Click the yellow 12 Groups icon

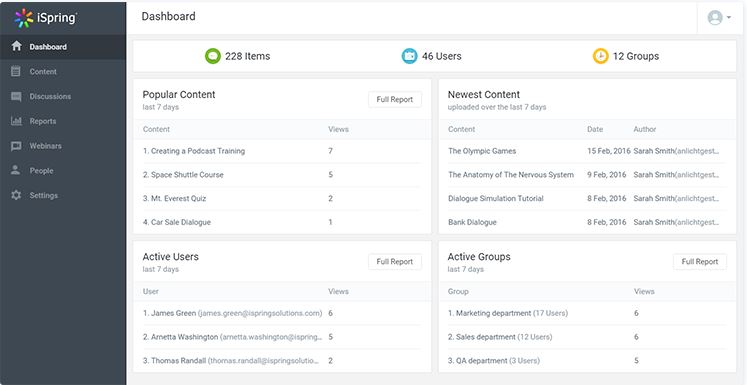click(x=601, y=56)
